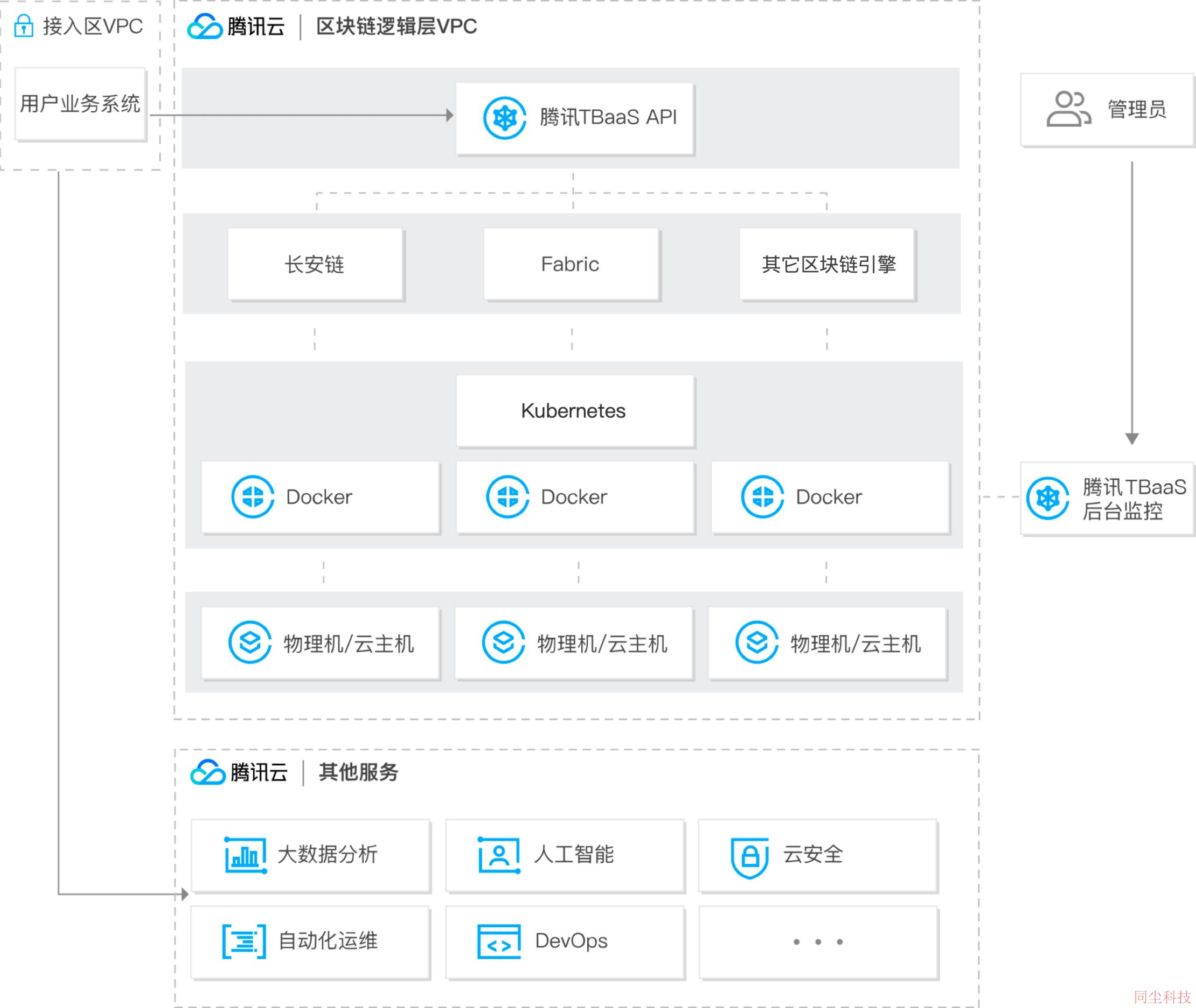Click the 自动化运维 bracket icon

tap(244, 941)
